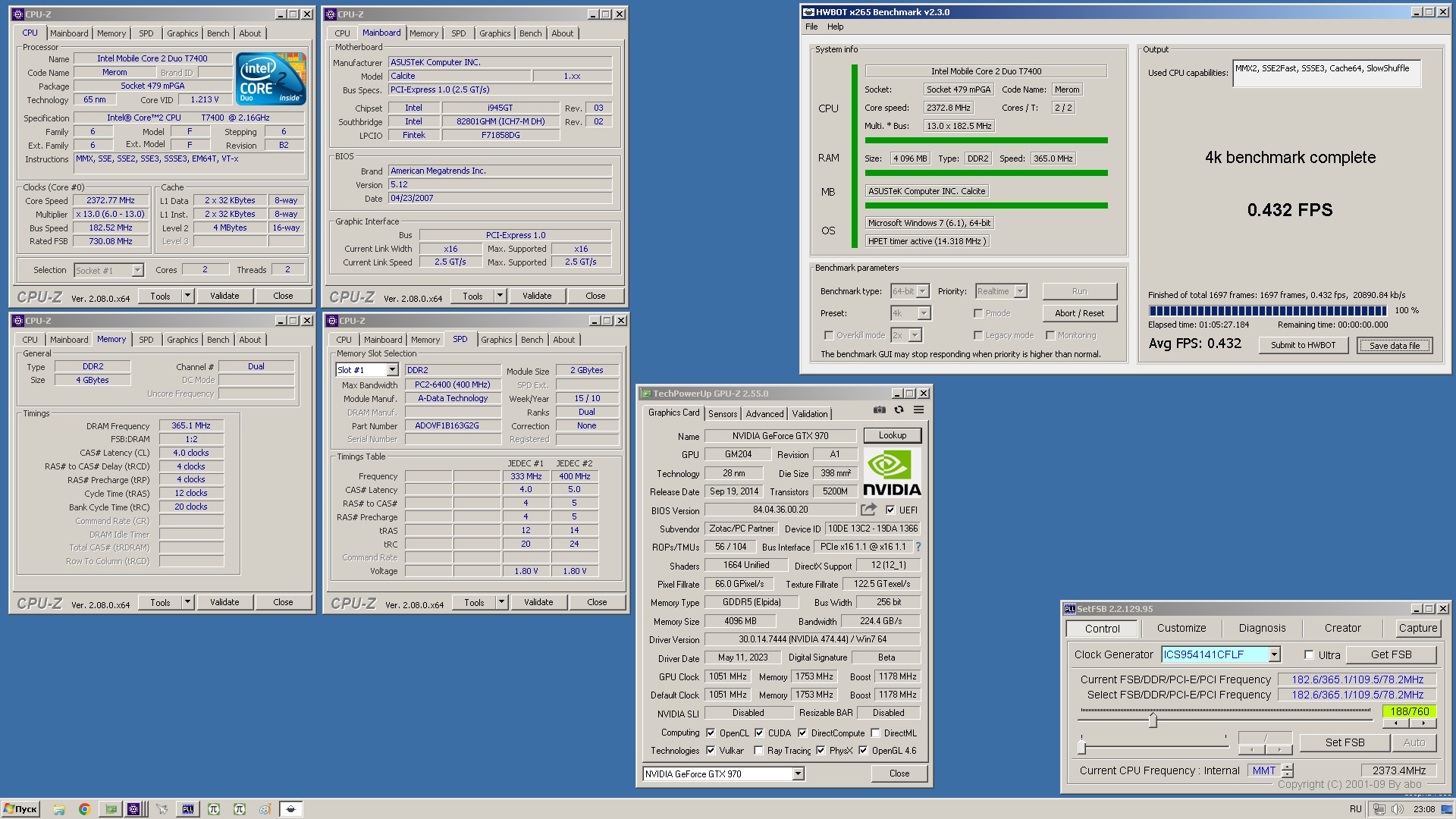Click the NVIDIA logo in GPU-Z
This screenshot has height=819, width=1456.
pos(892,473)
